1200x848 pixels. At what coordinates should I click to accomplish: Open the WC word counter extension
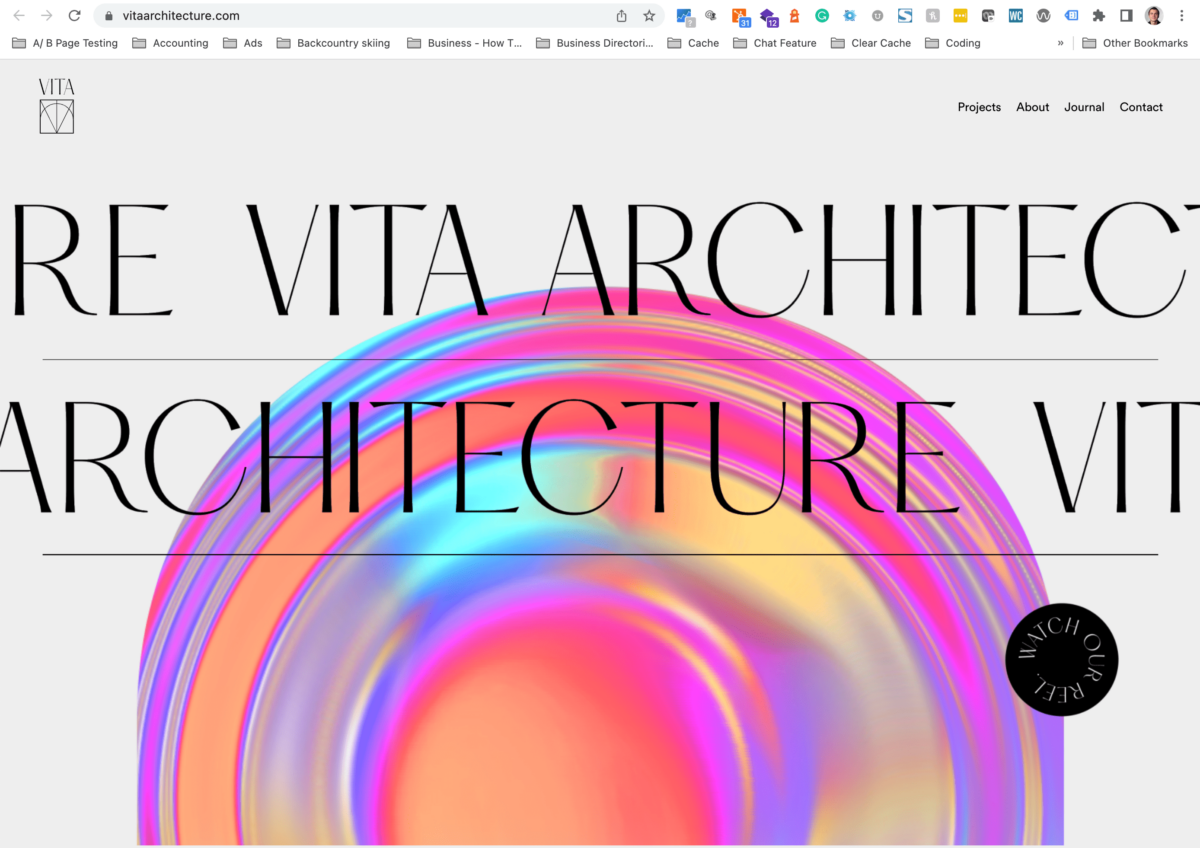point(1015,15)
